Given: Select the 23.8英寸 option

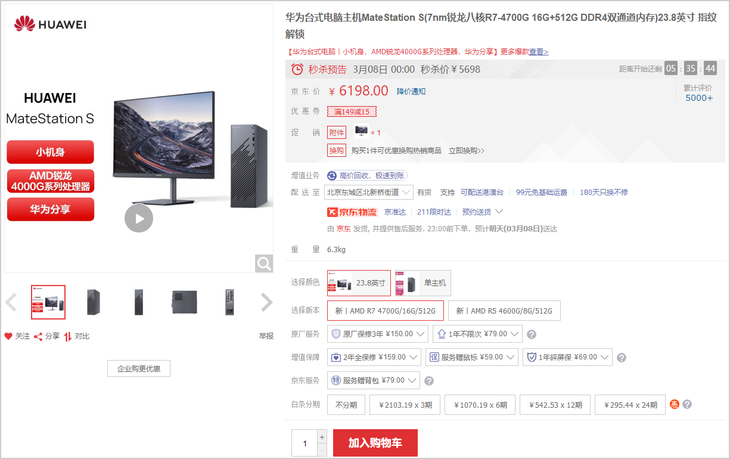Looking at the screenshot, I should (x=358, y=283).
